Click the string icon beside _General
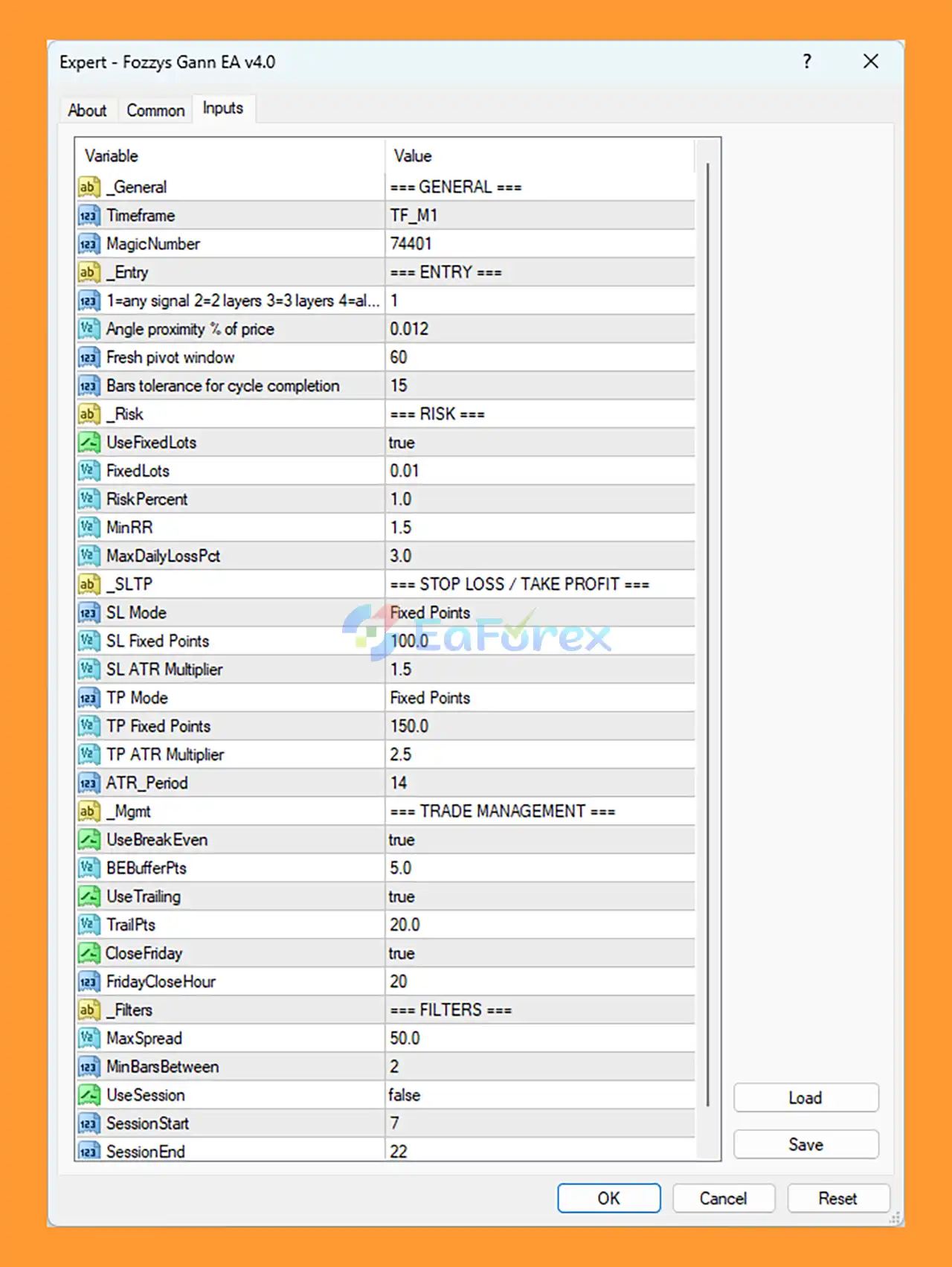This screenshot has height=1267, width=952. pyautogui.click(x=89, y=187)
